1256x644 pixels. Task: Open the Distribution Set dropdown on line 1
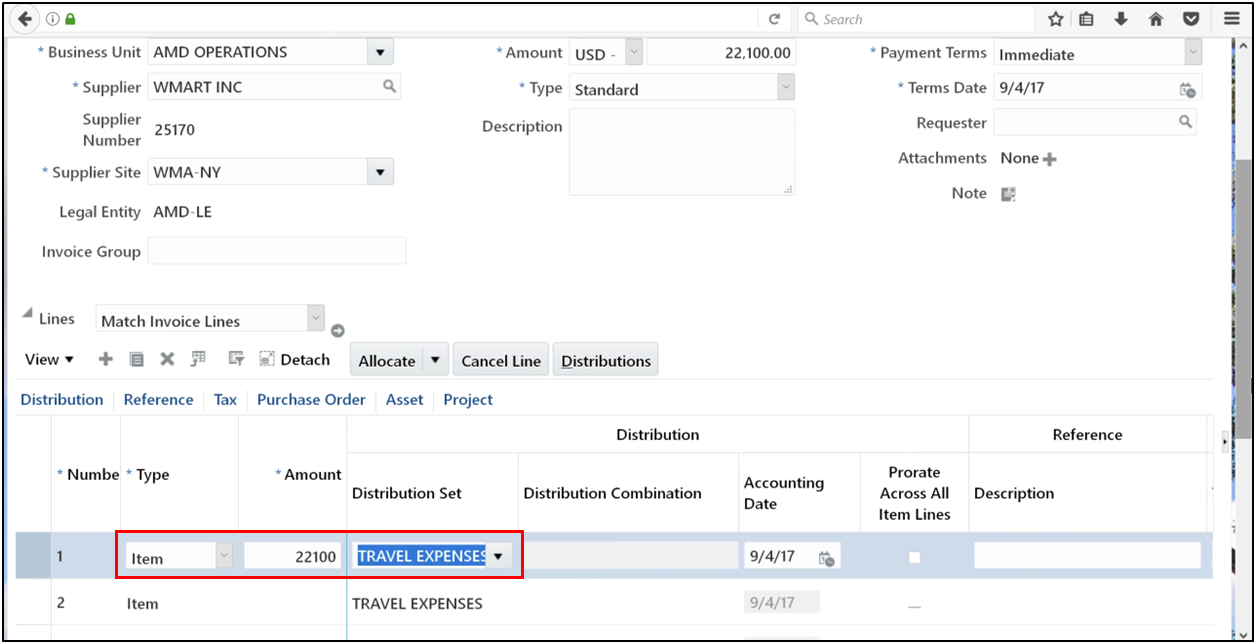(x=498, y=555)
